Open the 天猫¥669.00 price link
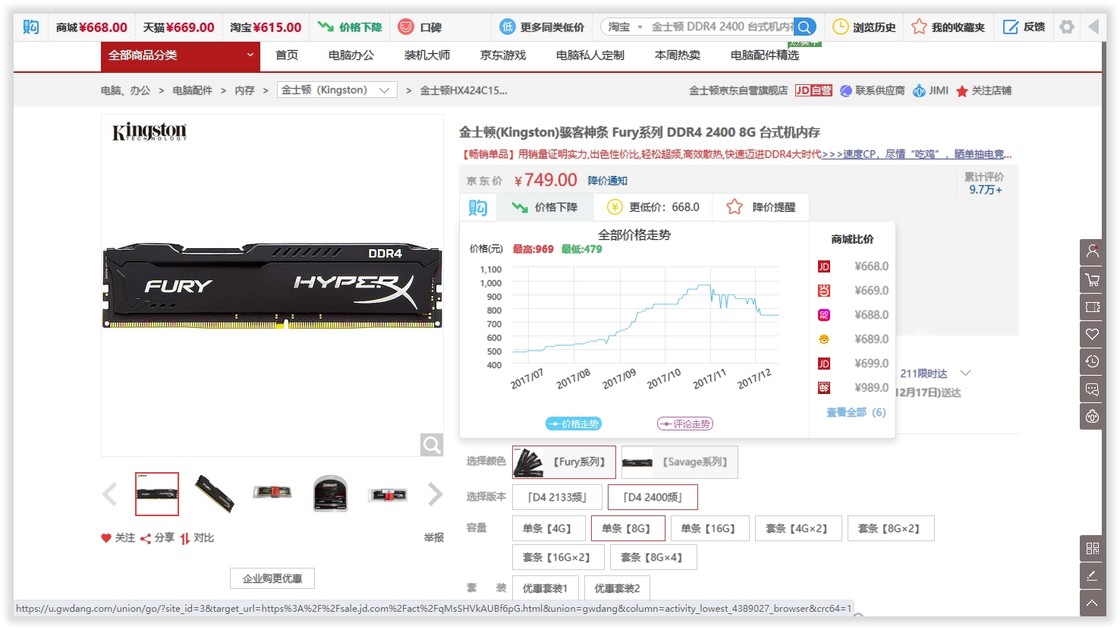The width and height of the screenshot is (1120, 630). (x=179, y=27)
